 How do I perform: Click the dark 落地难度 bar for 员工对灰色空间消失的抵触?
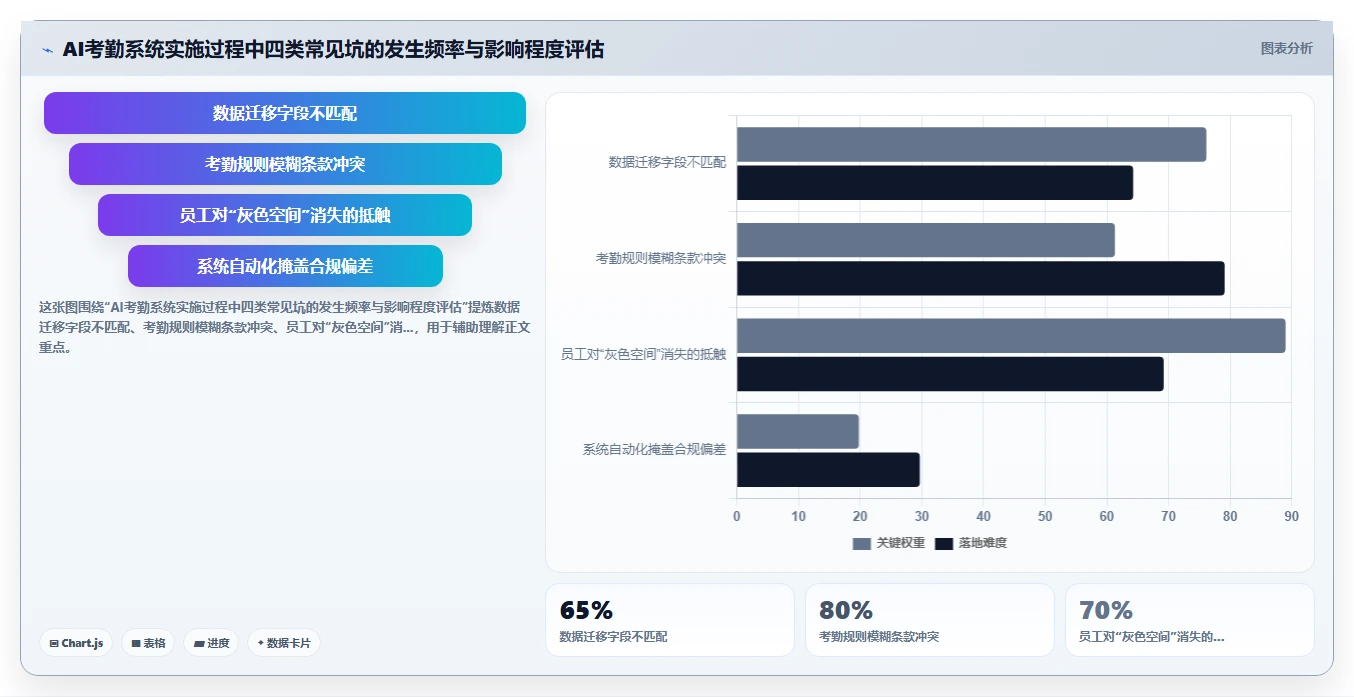pos(950,374)
